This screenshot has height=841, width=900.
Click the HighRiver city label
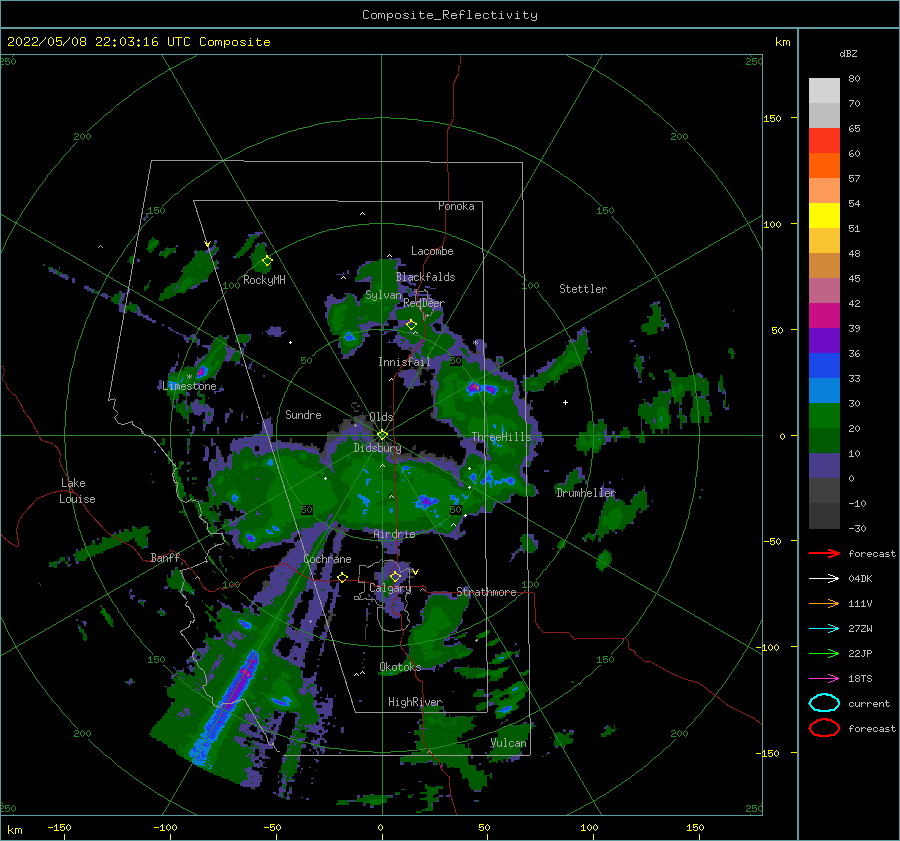click(x=414, y=702)
